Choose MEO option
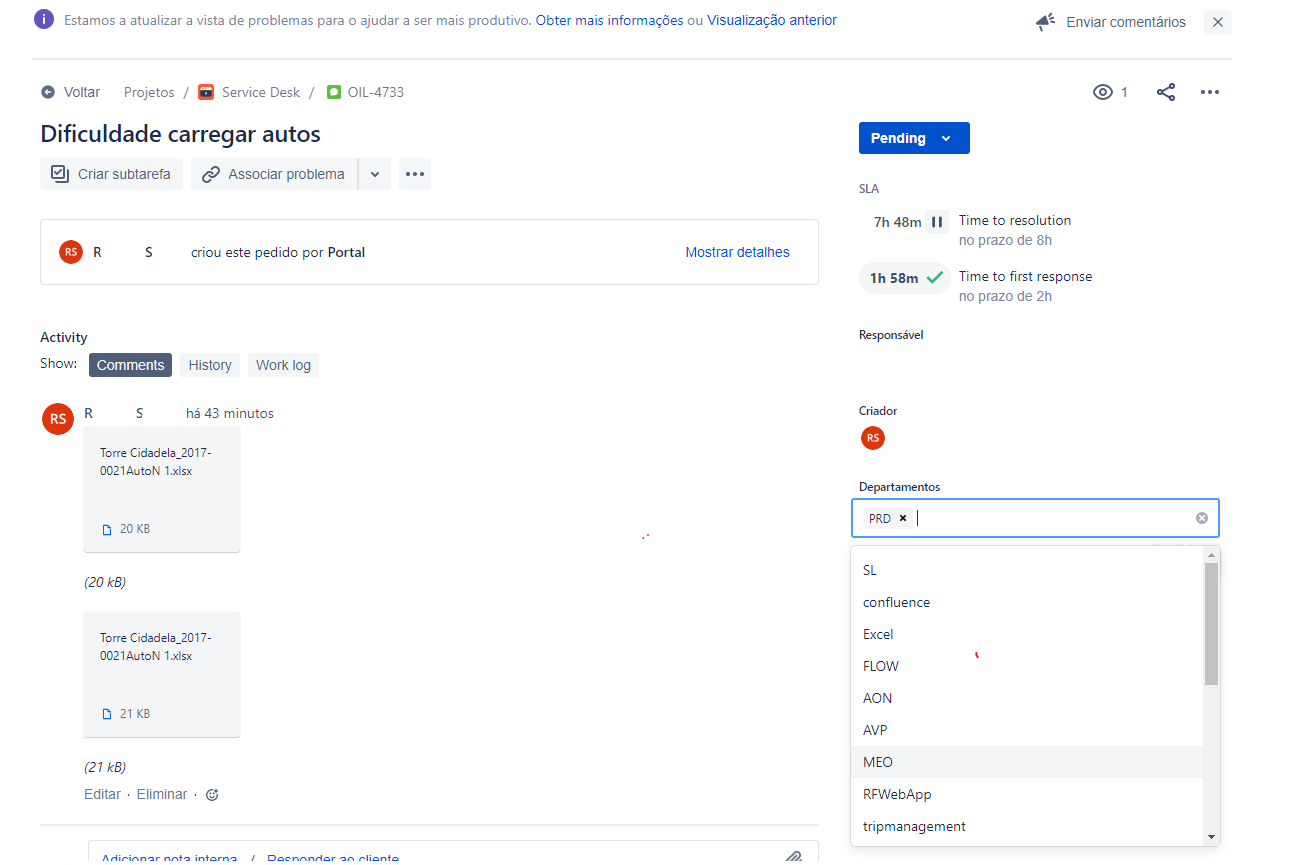The height and width of the screenshot is (865, 1305). (1027, 762)
